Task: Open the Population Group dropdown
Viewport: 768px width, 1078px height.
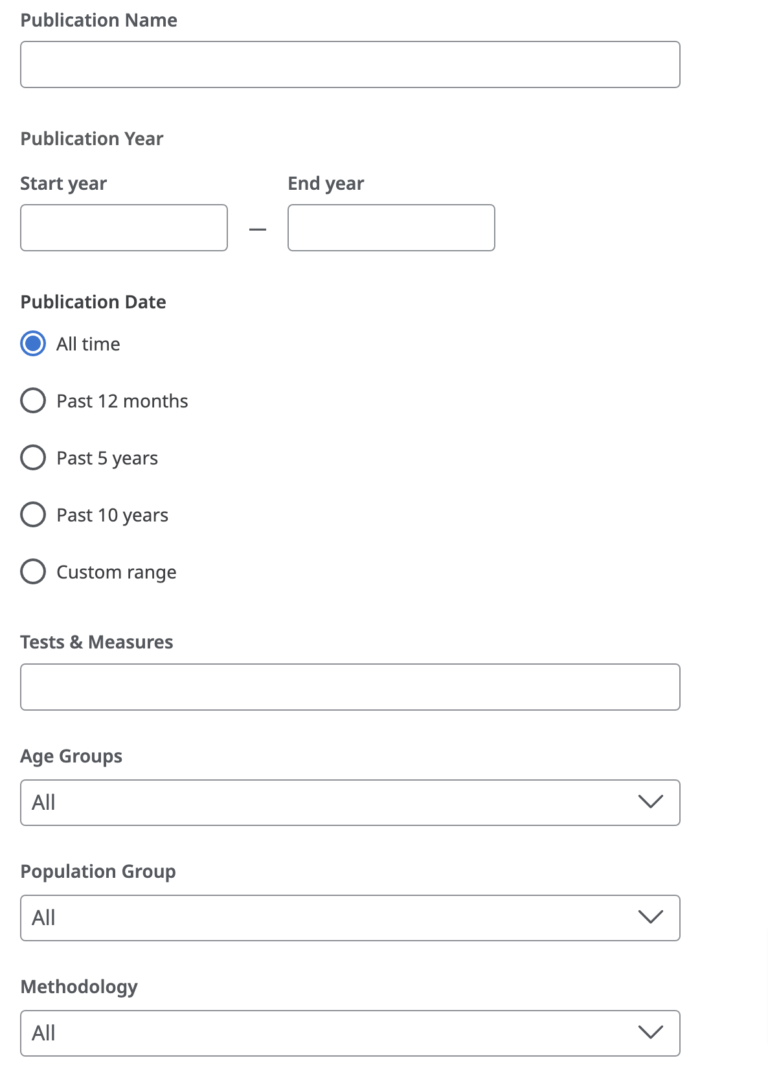Action: [350, 917]
